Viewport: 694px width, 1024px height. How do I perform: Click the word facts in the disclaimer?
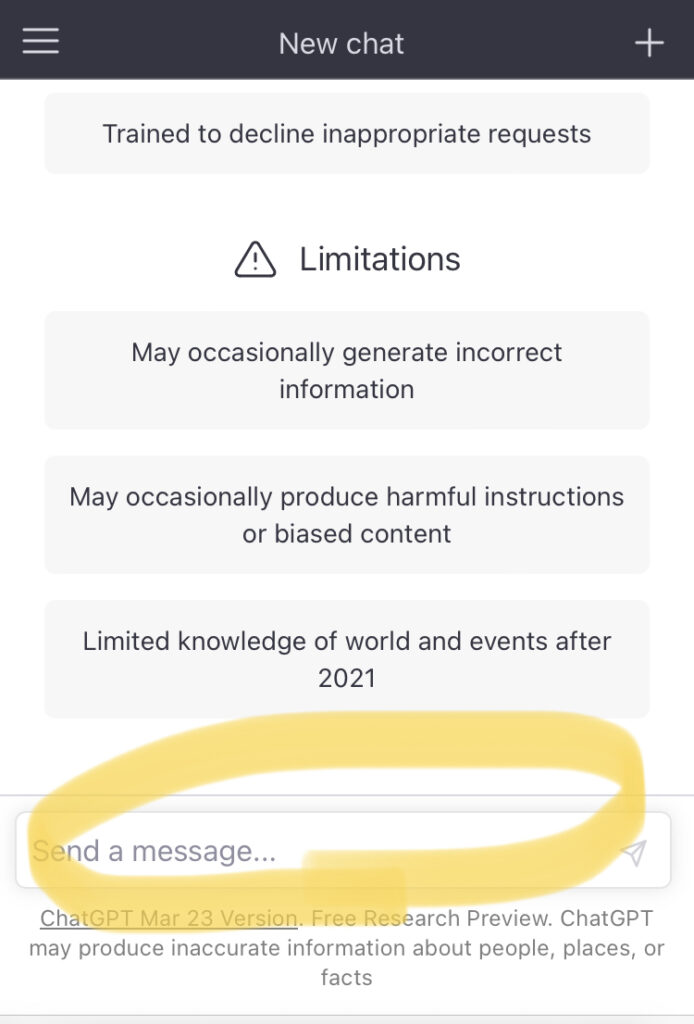[347, 978]
